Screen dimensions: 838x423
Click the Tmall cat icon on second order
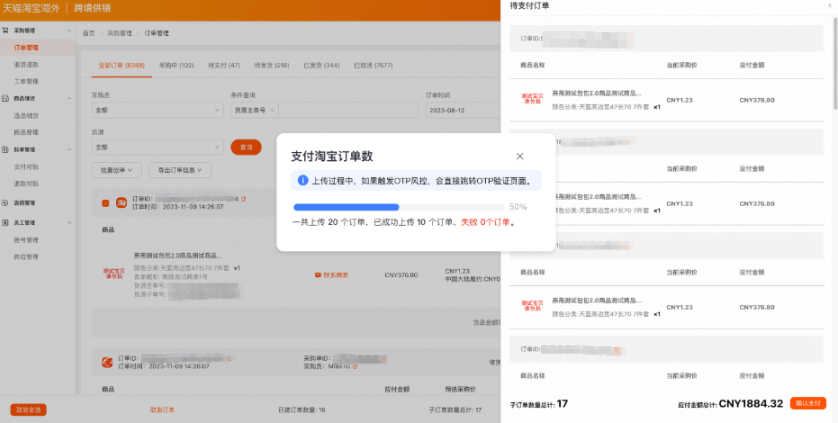click(107, 363)
